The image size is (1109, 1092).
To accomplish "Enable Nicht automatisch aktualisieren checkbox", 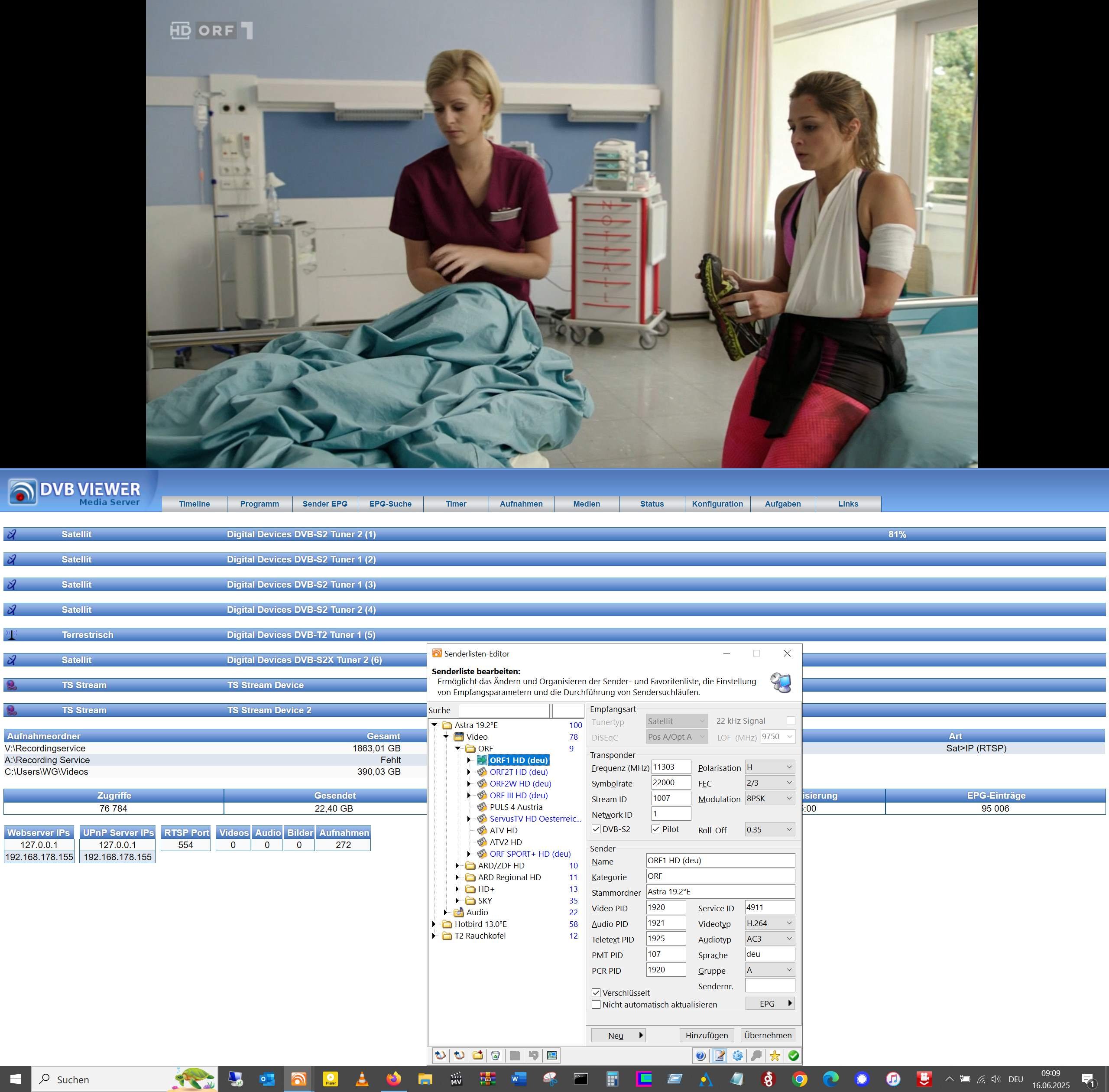I will click(x=597, y=1005).
